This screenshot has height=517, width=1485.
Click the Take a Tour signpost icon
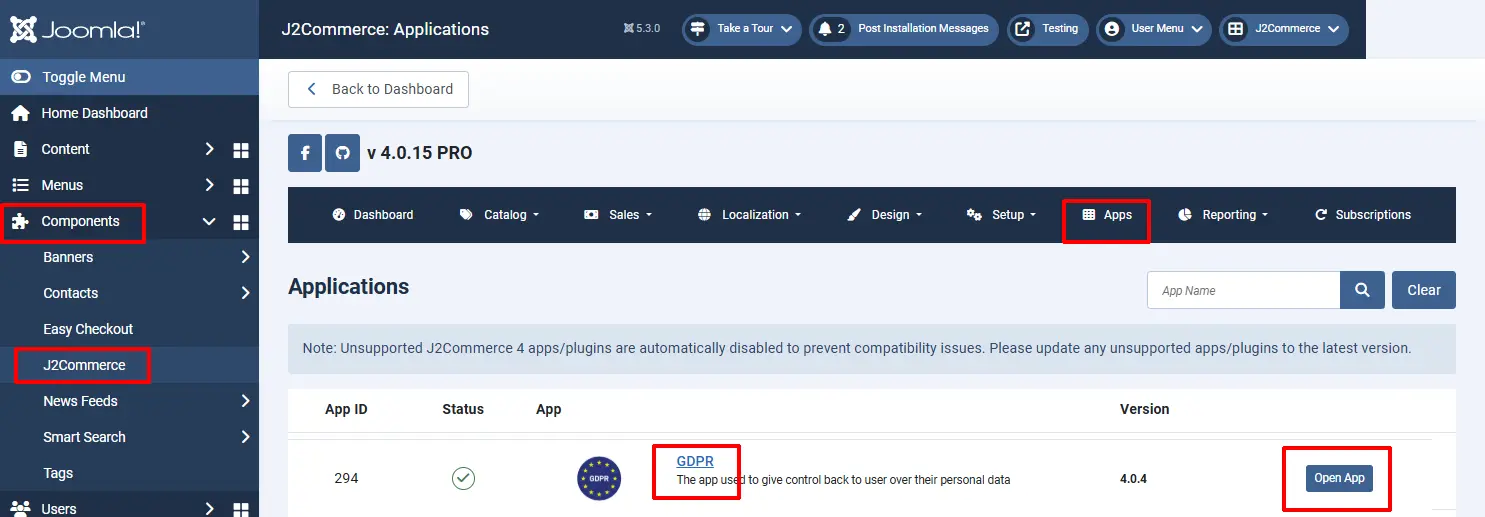[x=697, y=29]
